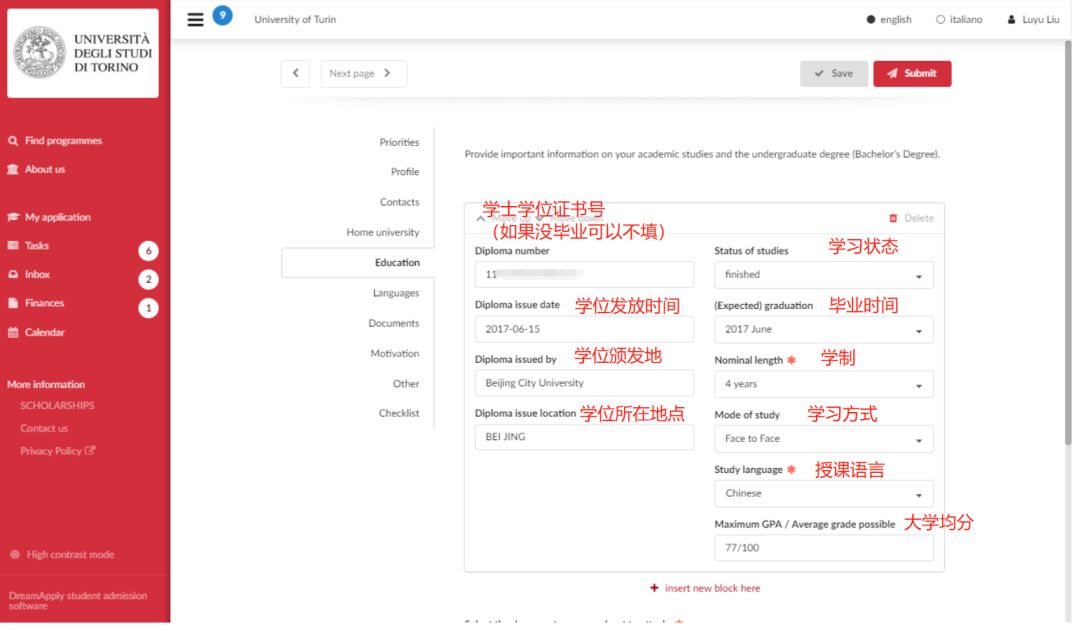This screenshot has width=1080, height=639.
Task: Open the Mode of study dropdown
Action: click(824, 439)
